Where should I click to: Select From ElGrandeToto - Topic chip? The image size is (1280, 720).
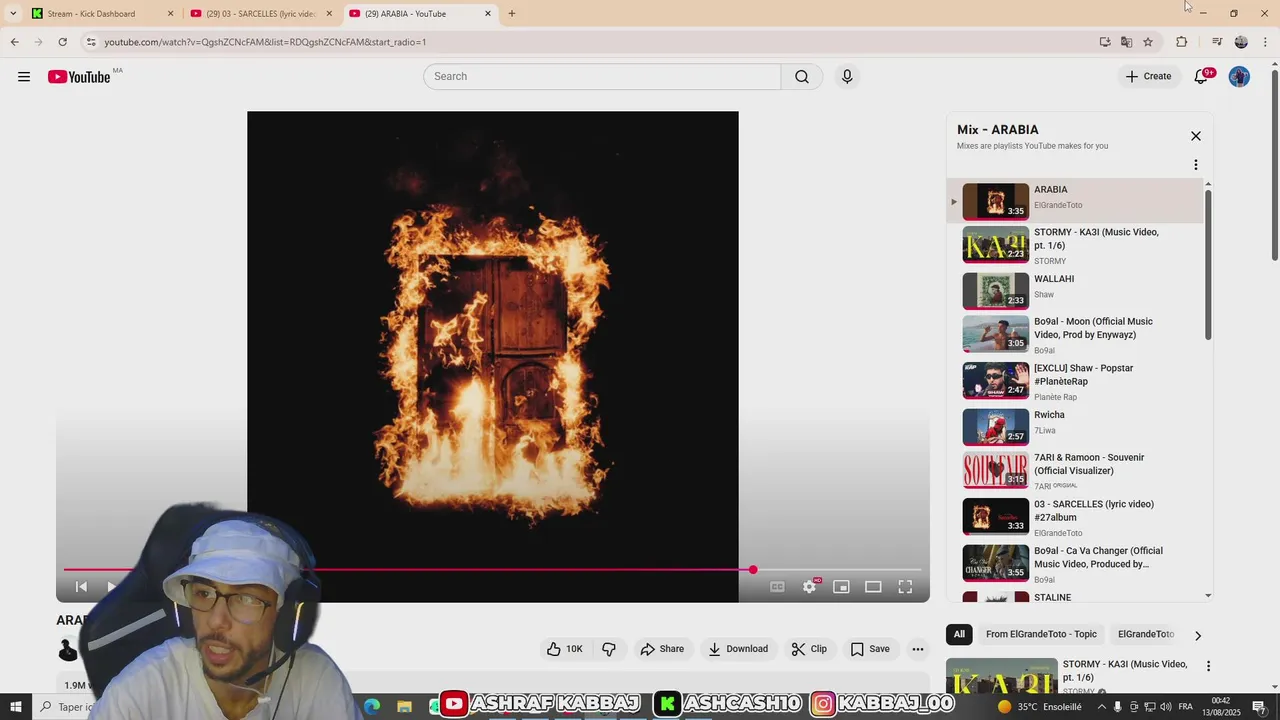tap(1041, 634)
